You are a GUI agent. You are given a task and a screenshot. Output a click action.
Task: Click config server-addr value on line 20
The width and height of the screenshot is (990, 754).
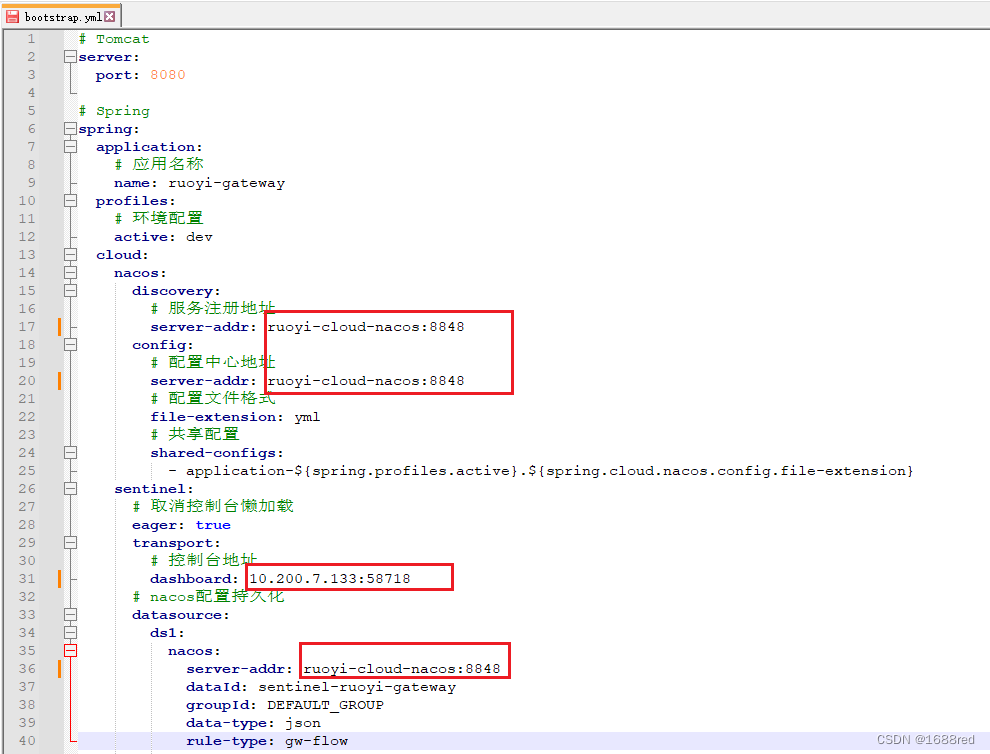pos(366,381)
